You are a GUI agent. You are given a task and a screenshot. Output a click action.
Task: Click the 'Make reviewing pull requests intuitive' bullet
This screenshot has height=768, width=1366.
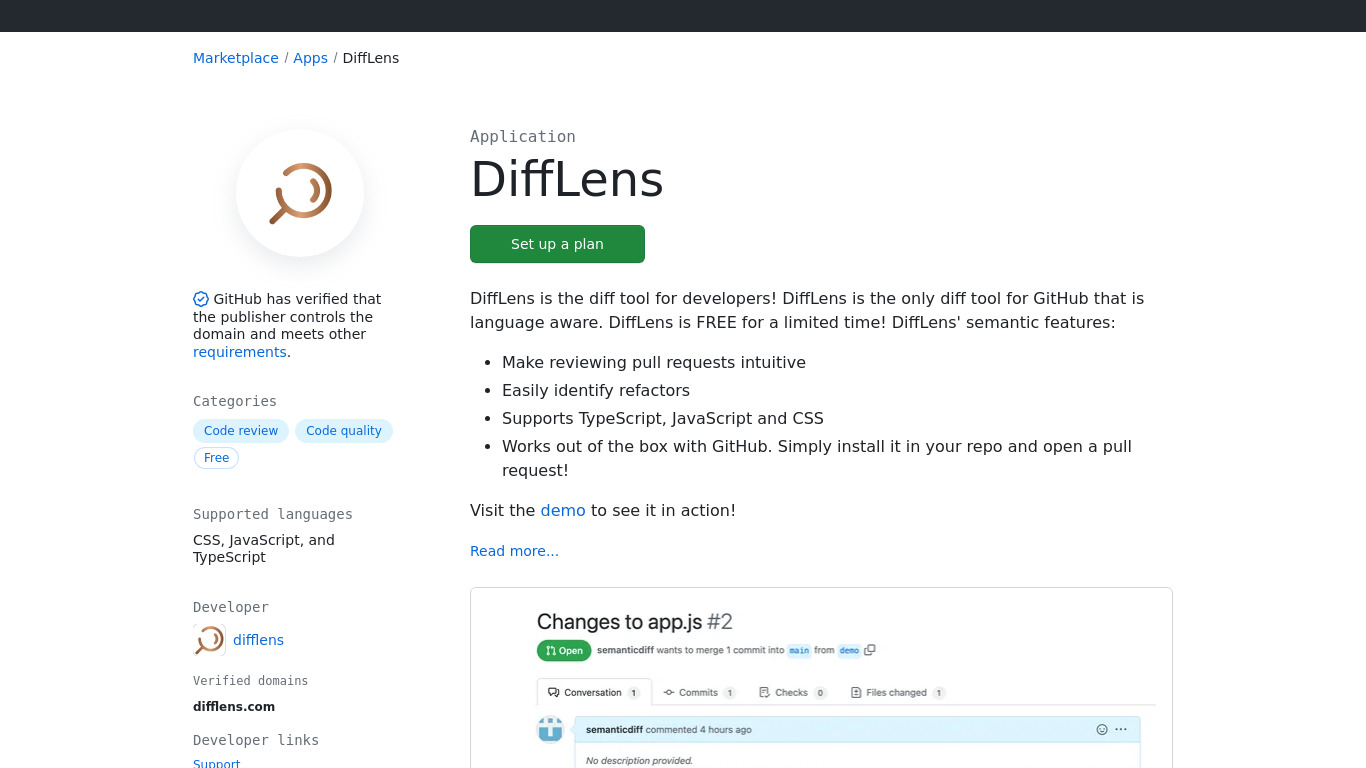tap(654, 362)
